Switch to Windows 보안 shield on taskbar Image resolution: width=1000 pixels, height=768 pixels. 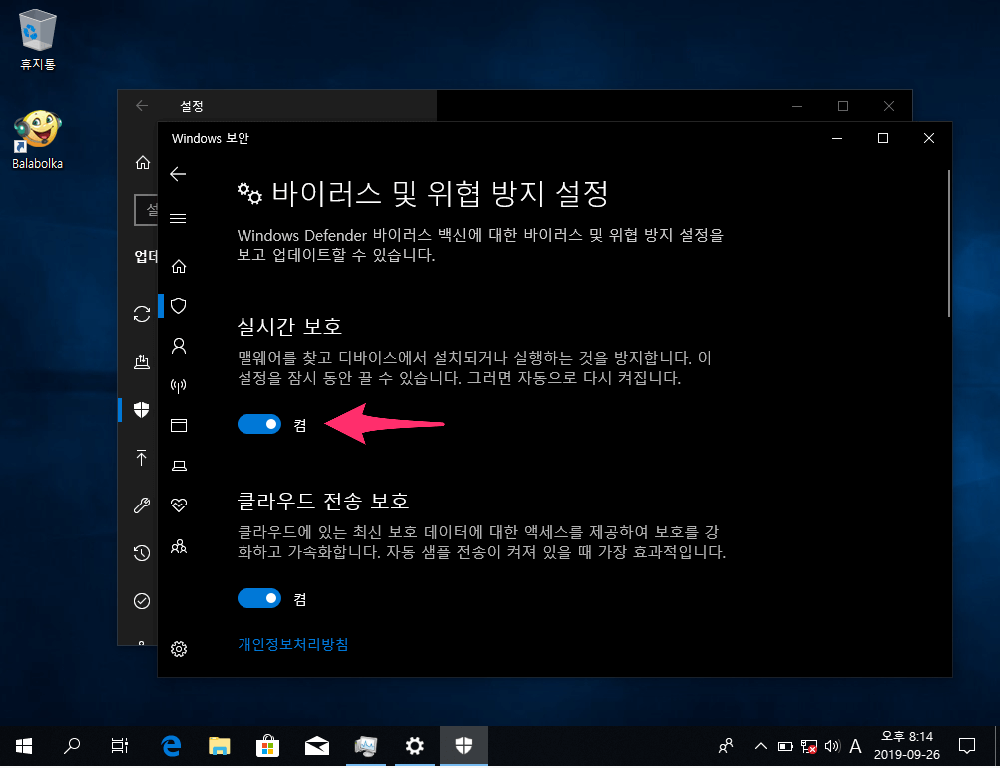464,745
